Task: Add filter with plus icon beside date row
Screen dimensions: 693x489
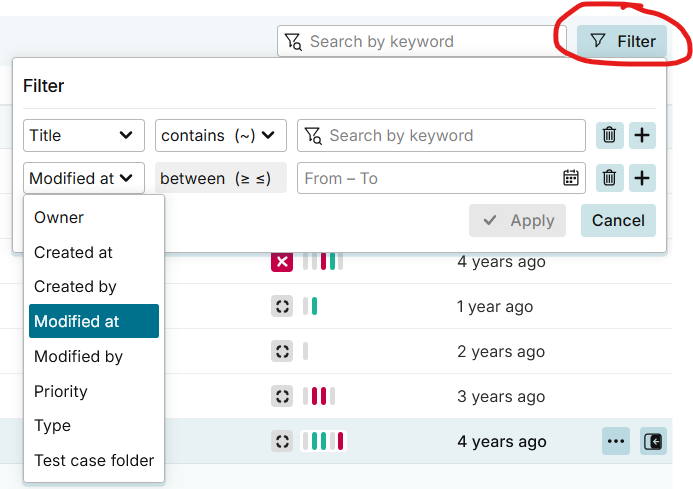Action: click(x=642, y=179)
